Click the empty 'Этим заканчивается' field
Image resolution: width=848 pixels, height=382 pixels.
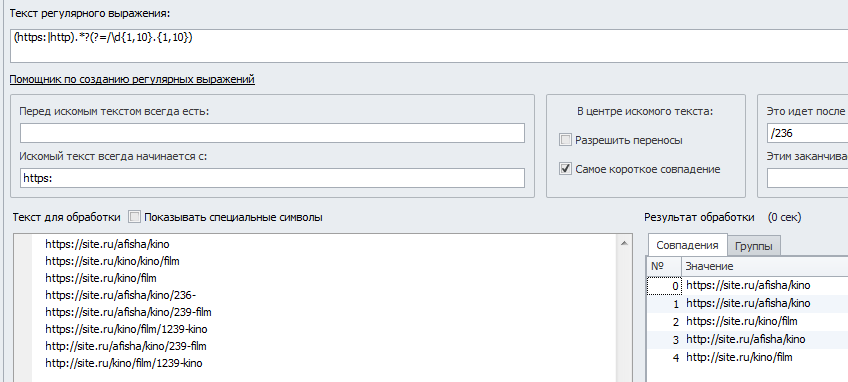coord(807,178)
